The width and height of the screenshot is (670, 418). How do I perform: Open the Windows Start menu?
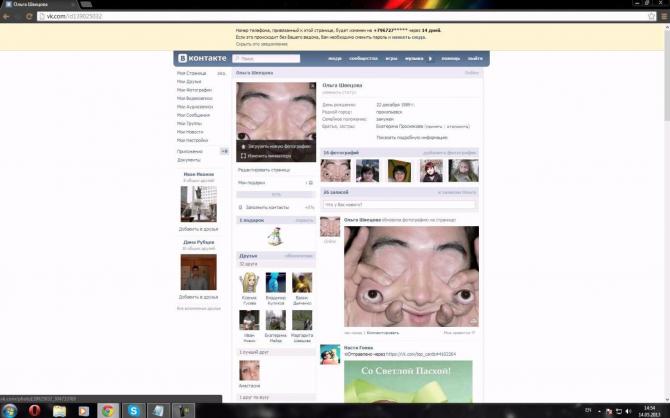point(9,410)
